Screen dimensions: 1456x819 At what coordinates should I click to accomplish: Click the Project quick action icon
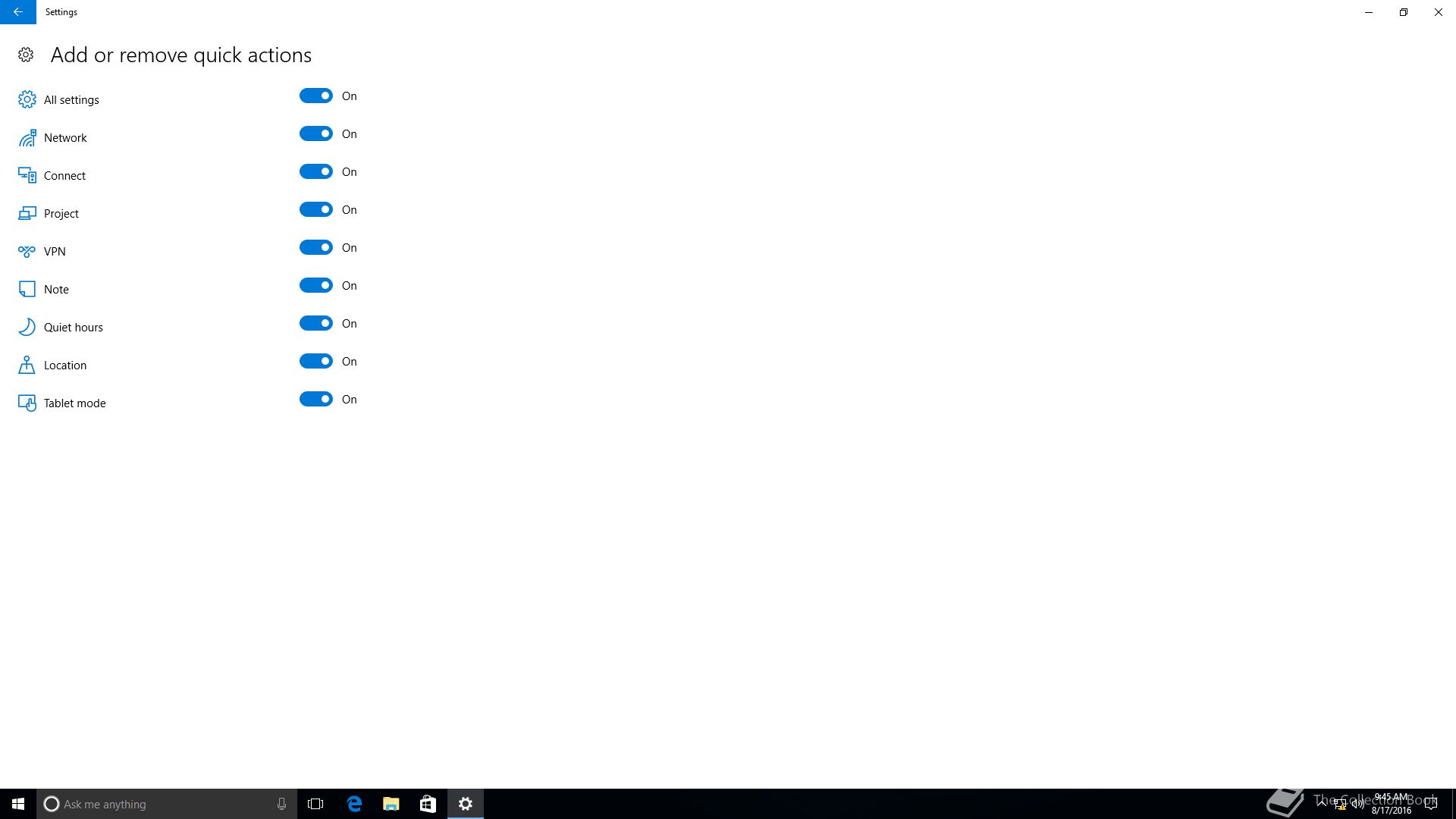click(x=27, y=214)
